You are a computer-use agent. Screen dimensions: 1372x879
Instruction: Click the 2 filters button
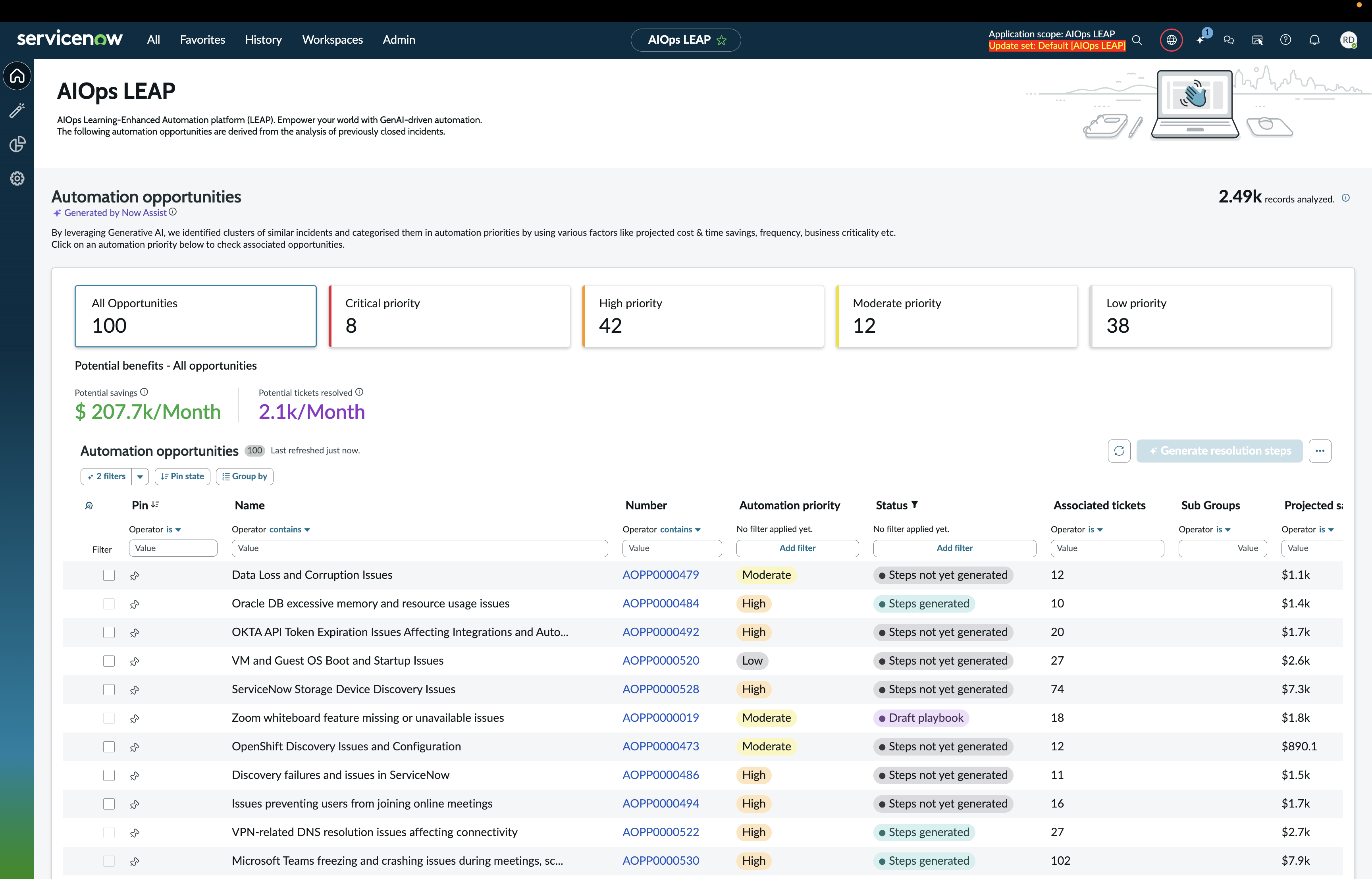tap(107, 476)
